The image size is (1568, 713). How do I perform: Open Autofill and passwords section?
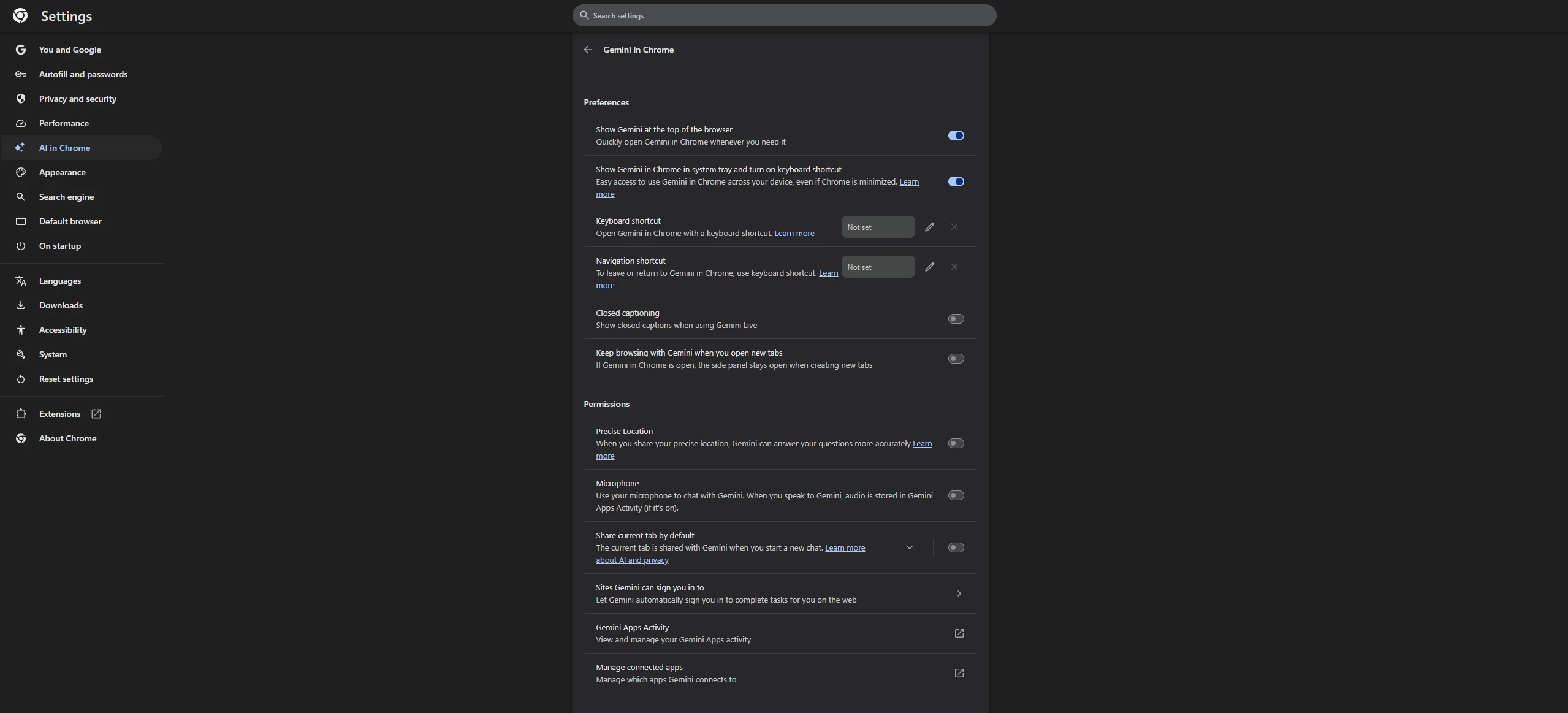coord(81,74)
